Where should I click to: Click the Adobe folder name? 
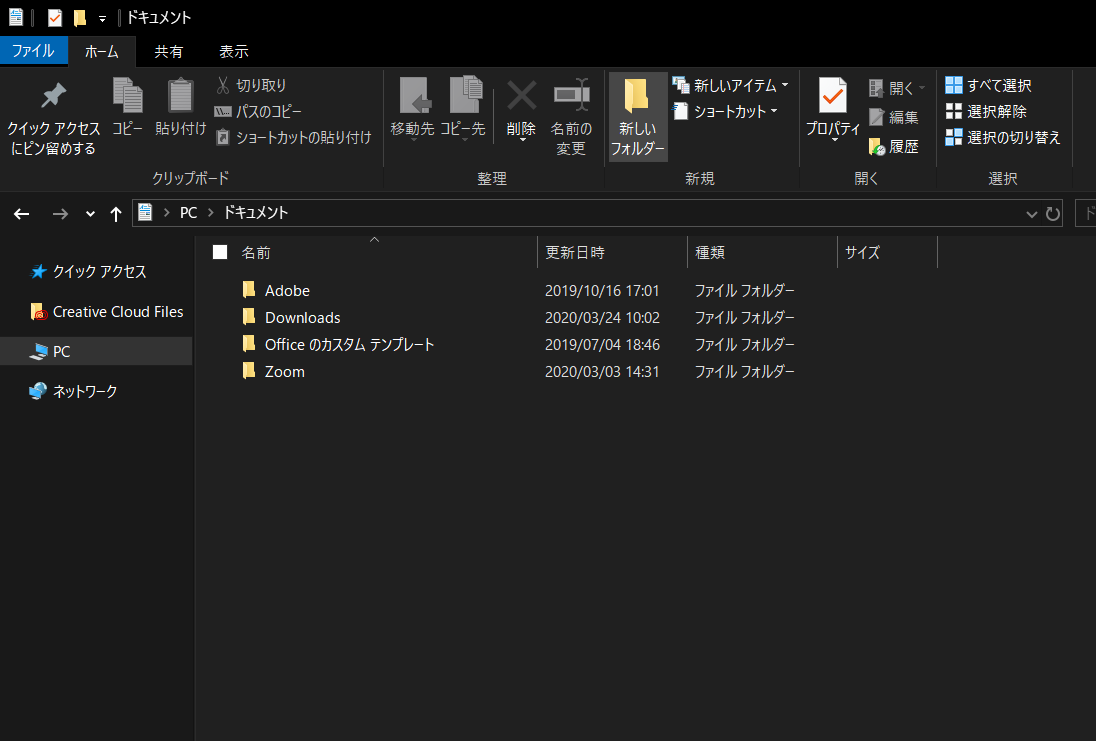tap(287, 290)
